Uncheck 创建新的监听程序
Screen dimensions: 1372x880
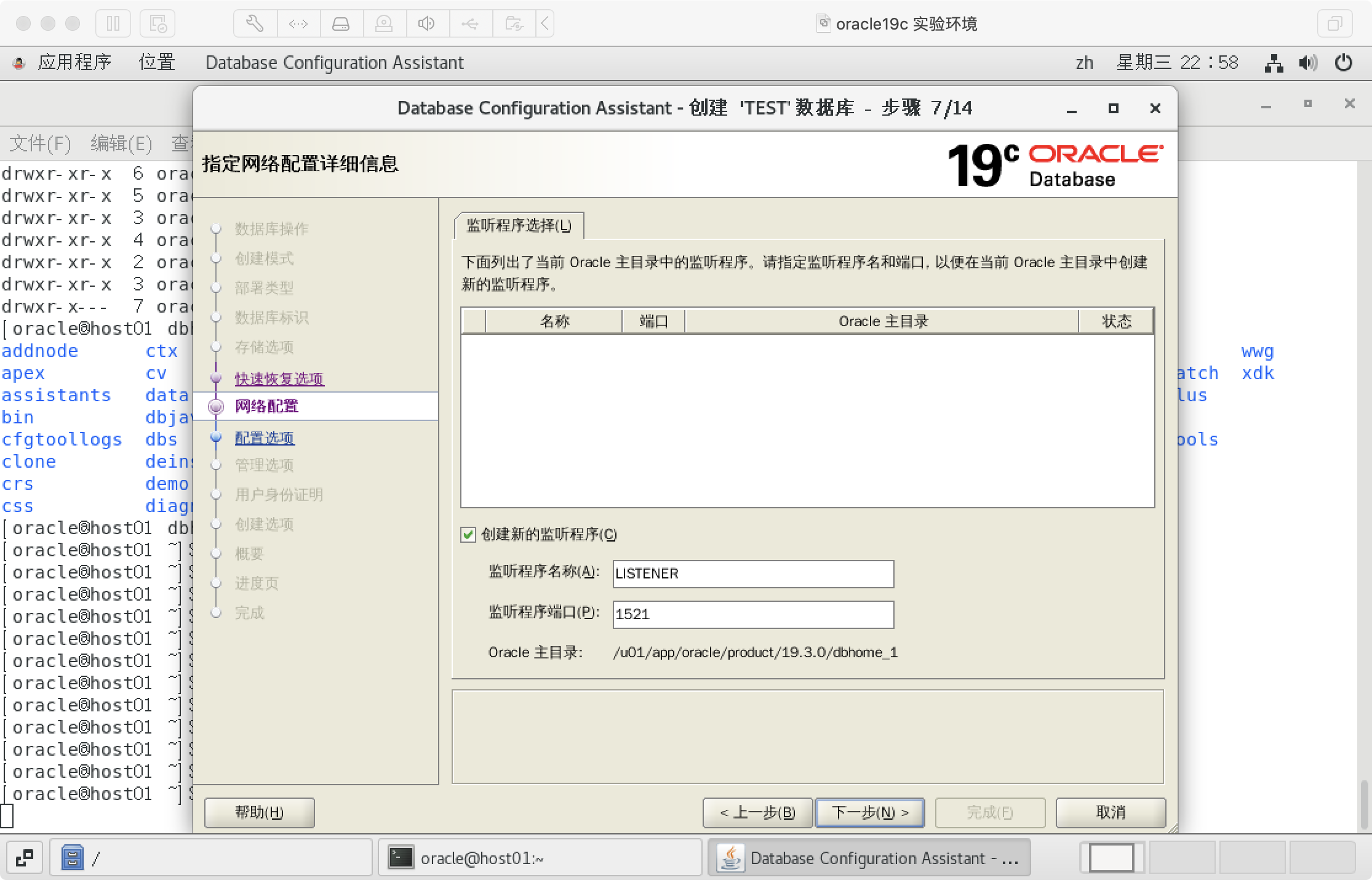coord(467,535)
